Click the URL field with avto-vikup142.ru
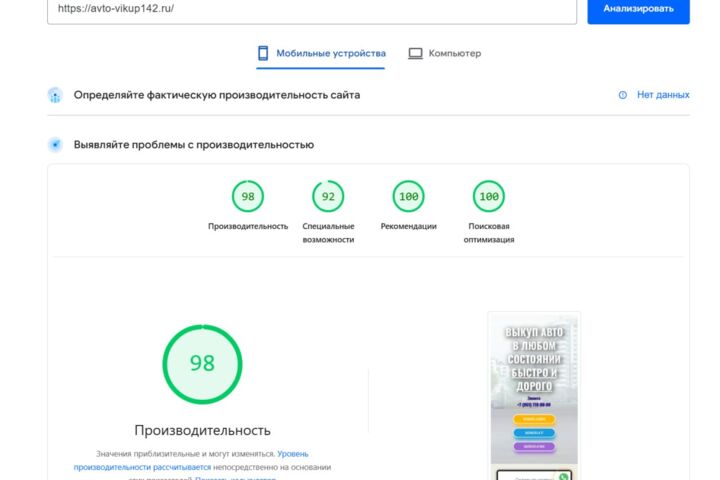720x480 pixels. point(312,9)
